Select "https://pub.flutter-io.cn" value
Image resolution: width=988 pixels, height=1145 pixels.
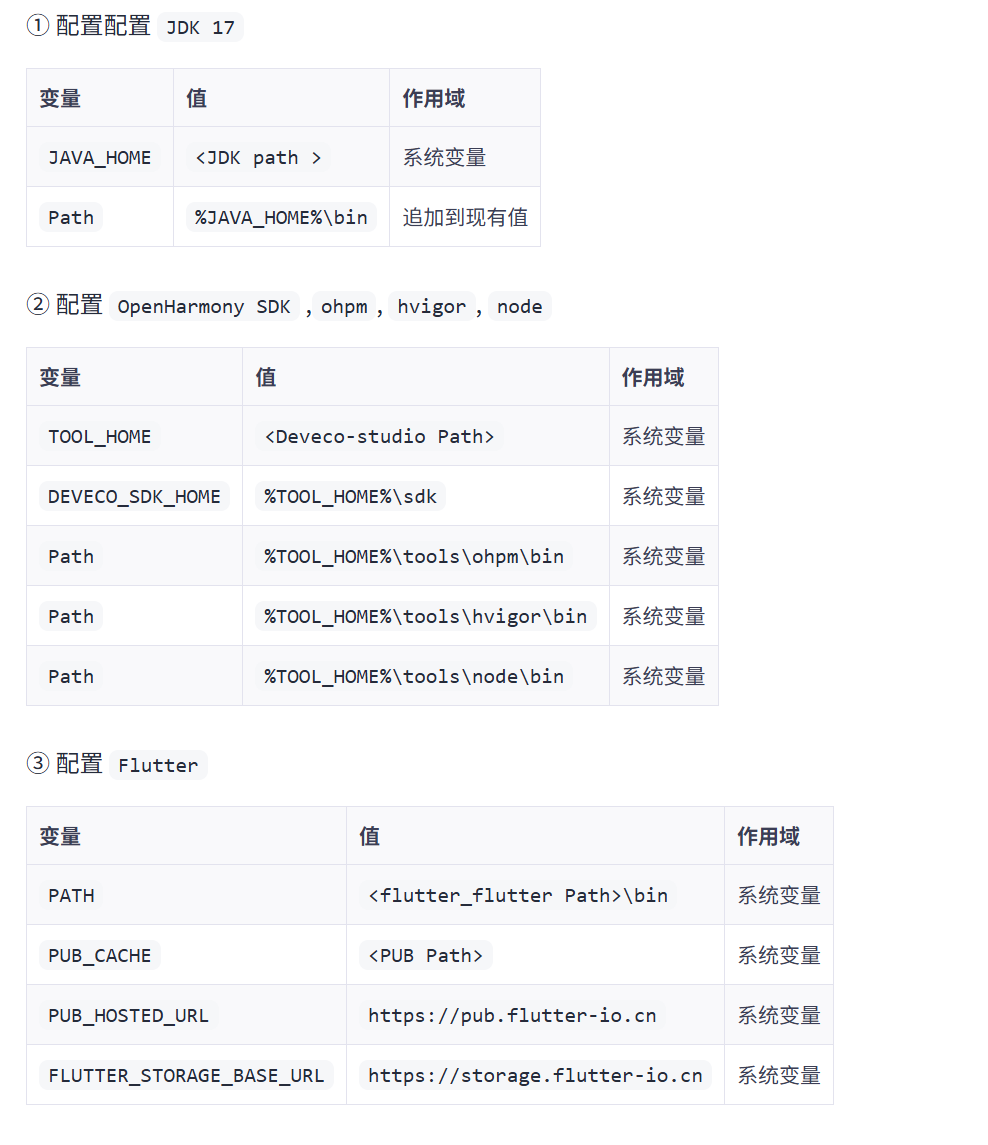click(x=512, y=1015)
